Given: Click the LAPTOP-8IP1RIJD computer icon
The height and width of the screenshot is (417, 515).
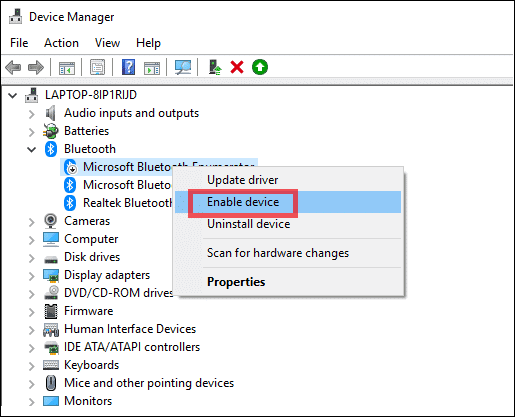Looking at the screenshot, I should click(x=32, y=95).
